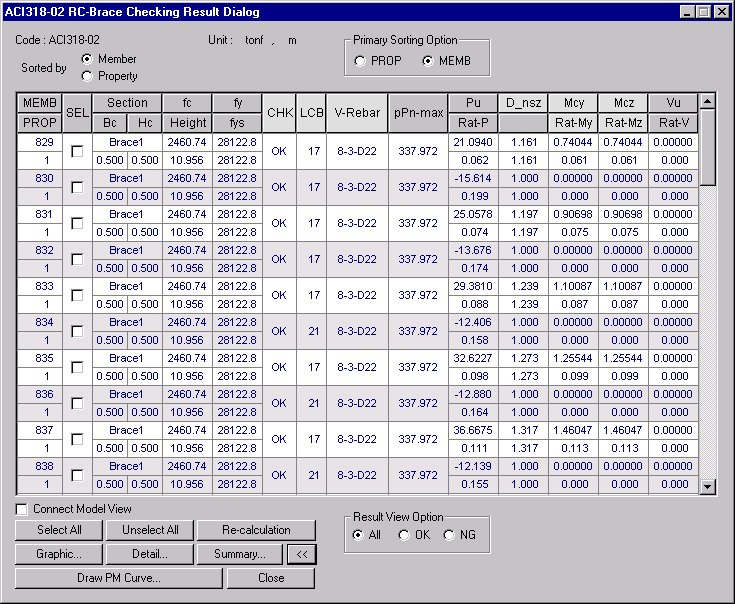The image size is (735, 604).
Task: Enable Connect Model View checkbox
Action: pos(22,509)
